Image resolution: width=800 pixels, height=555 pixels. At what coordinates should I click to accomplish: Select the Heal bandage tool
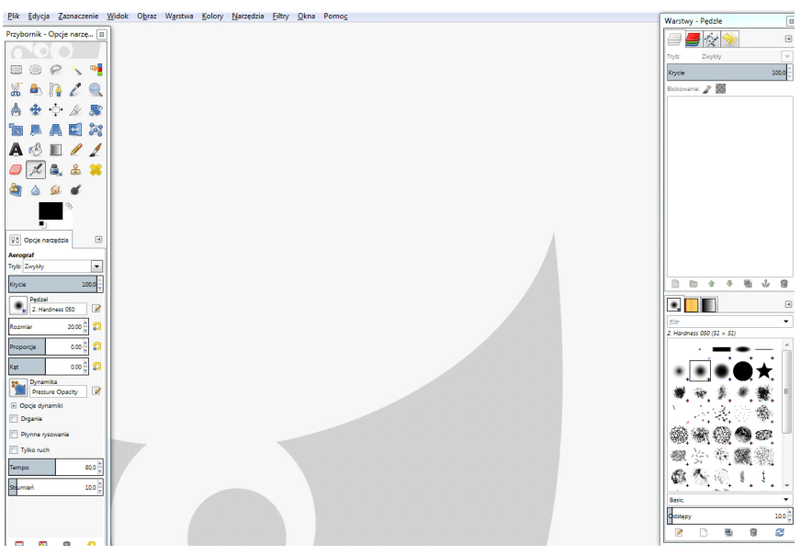tap(96, 169)
